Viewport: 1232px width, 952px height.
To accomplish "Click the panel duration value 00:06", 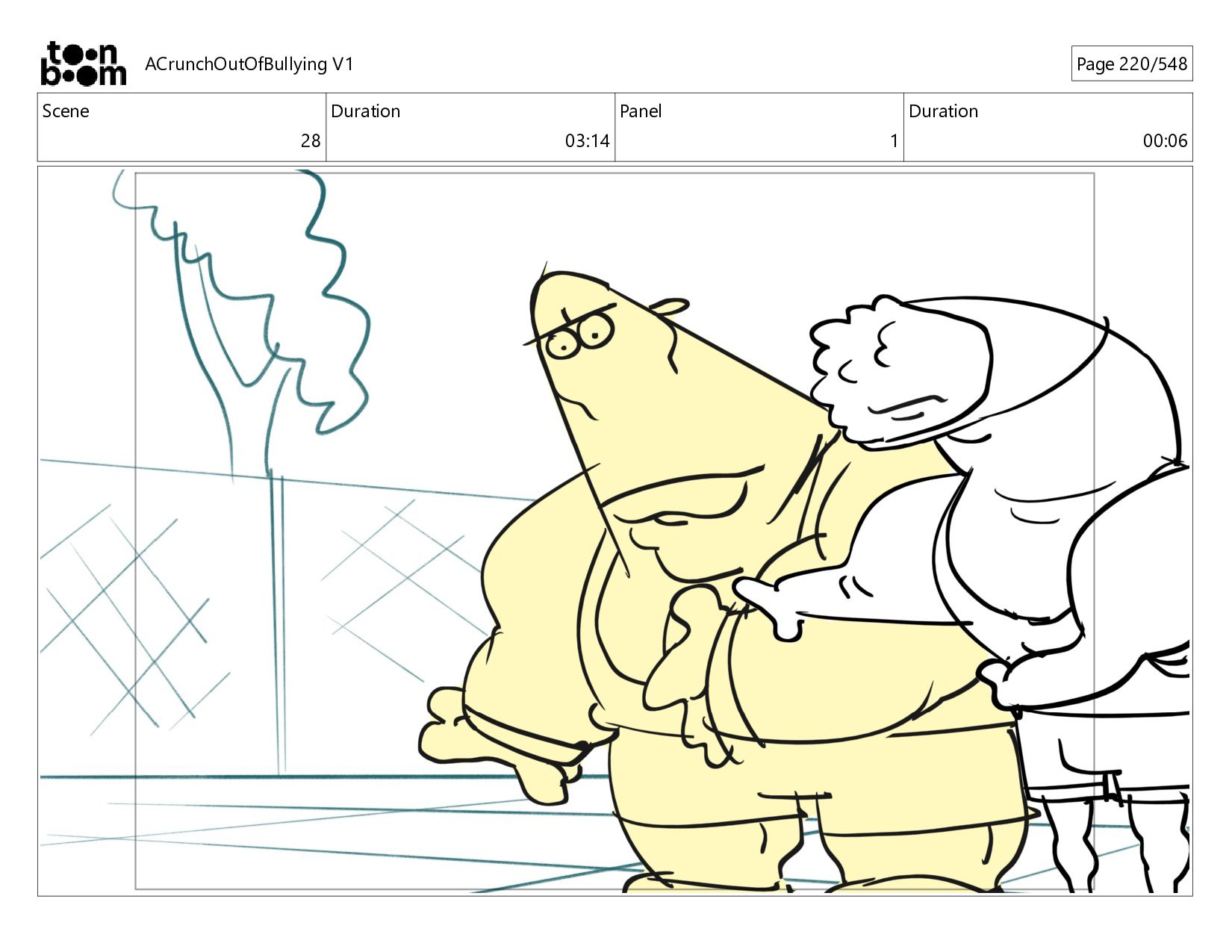I will coord(1165,141).
